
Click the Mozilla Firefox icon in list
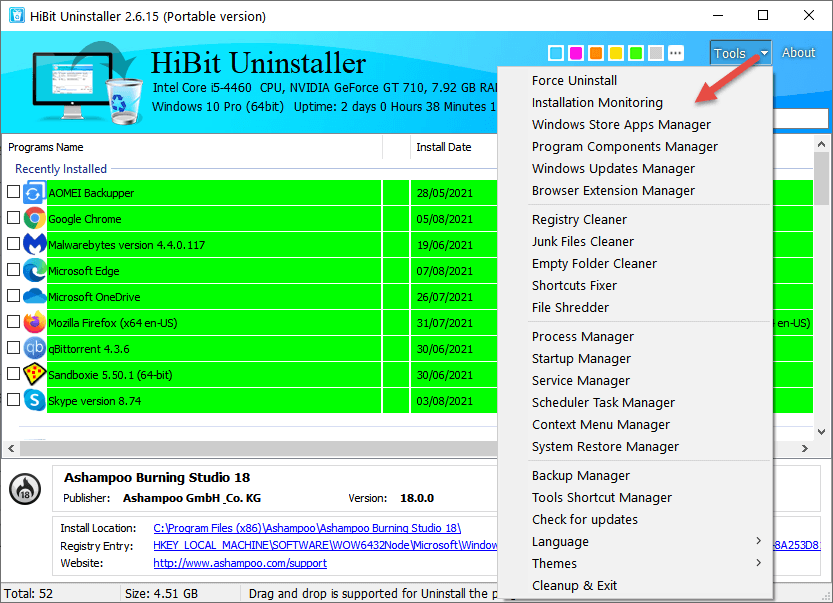click(x=34, y=322)
